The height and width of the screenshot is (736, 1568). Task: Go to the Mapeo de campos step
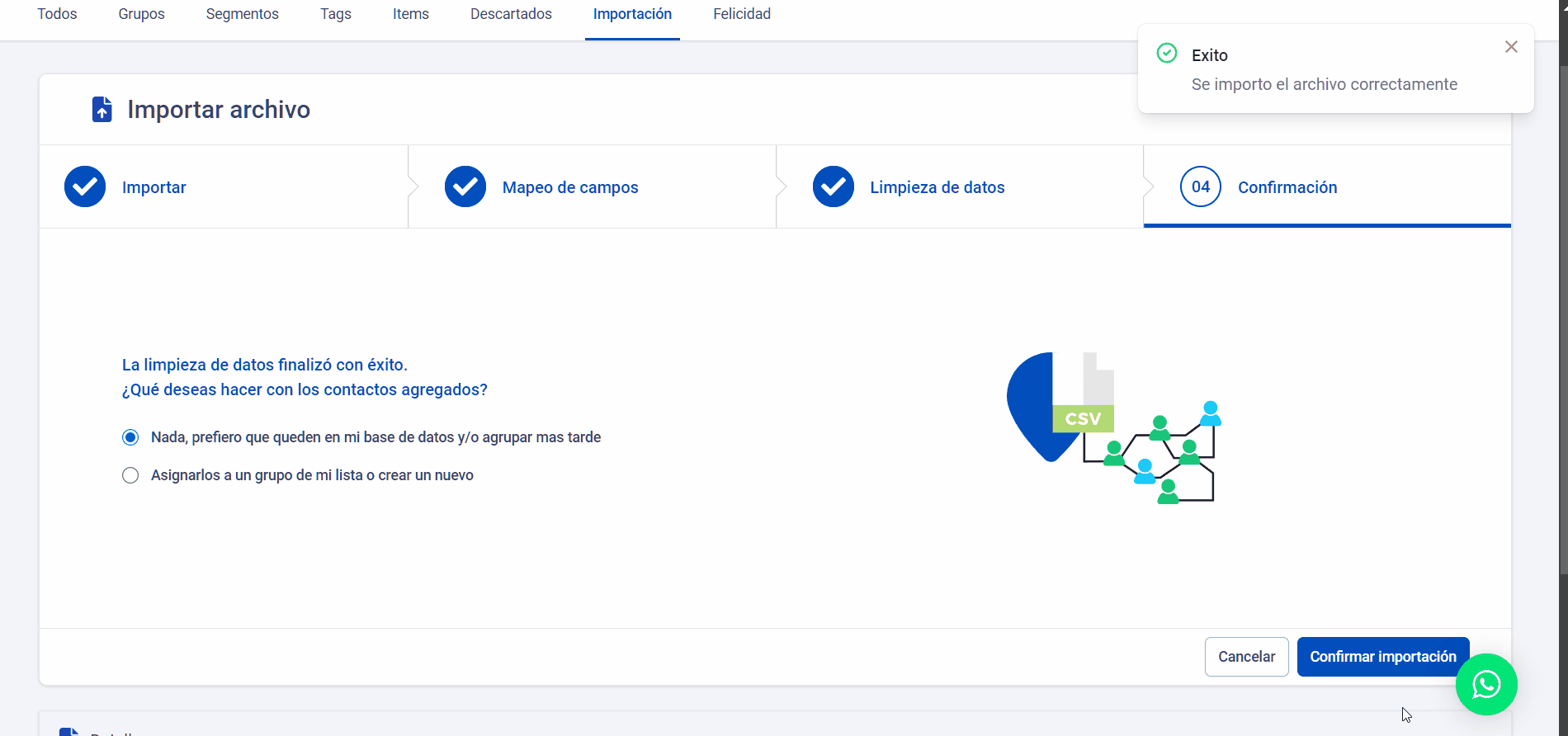pyautogui.click(x=570, y=187)
